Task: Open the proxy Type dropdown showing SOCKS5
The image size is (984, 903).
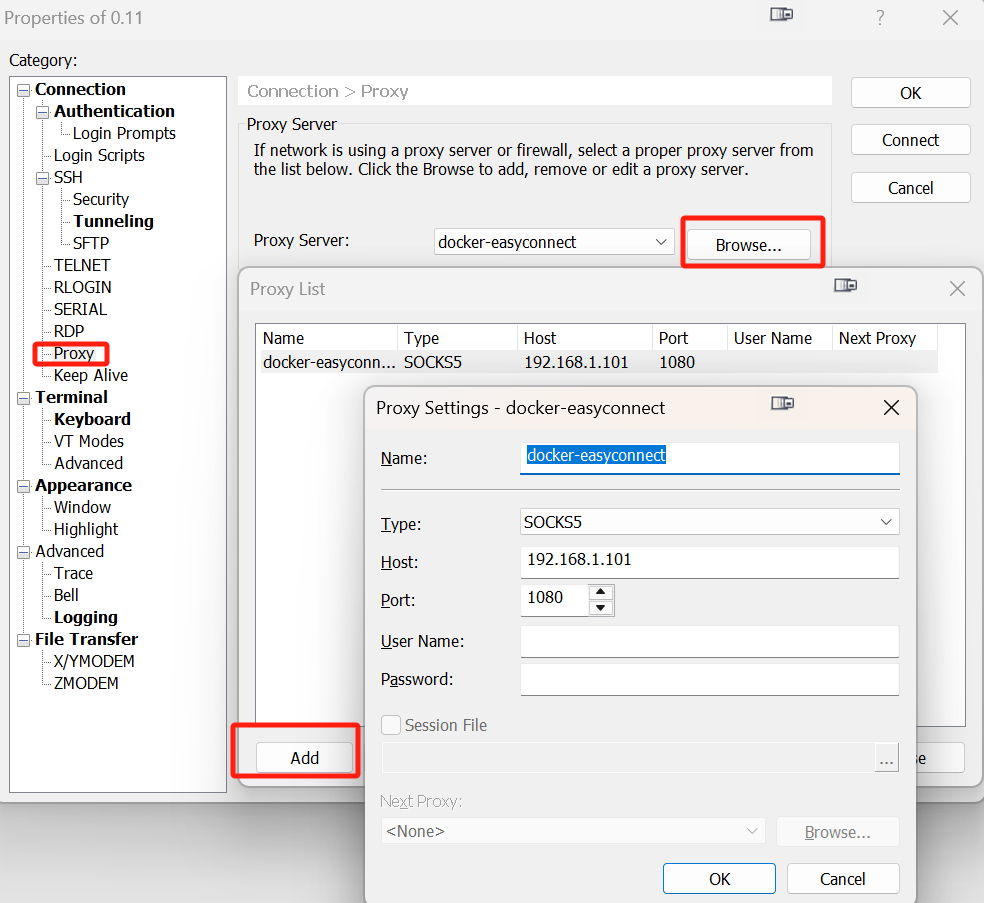Action: point(885,521)
